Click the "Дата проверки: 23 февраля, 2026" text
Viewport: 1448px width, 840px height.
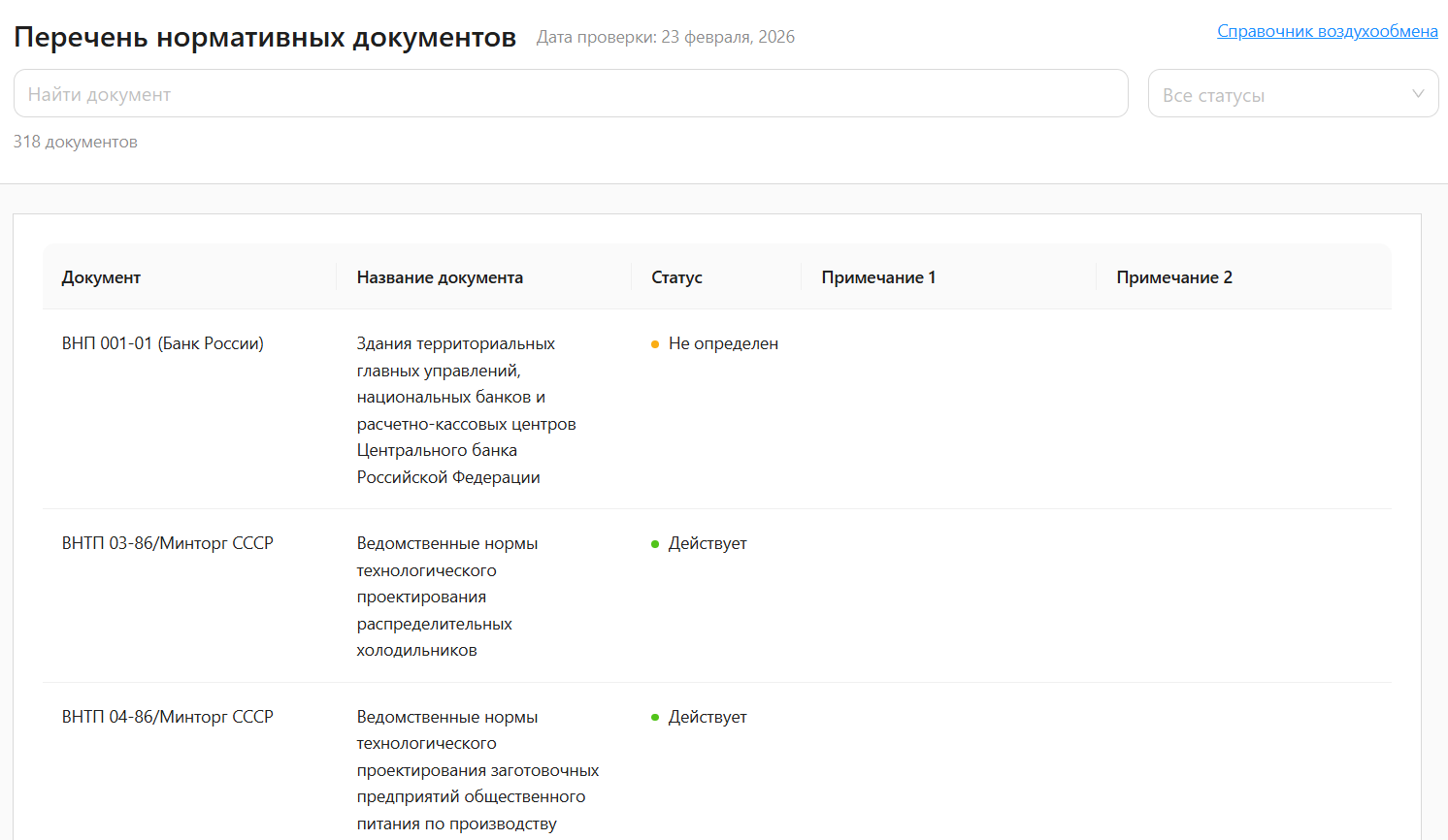click(x=666, y=37)
